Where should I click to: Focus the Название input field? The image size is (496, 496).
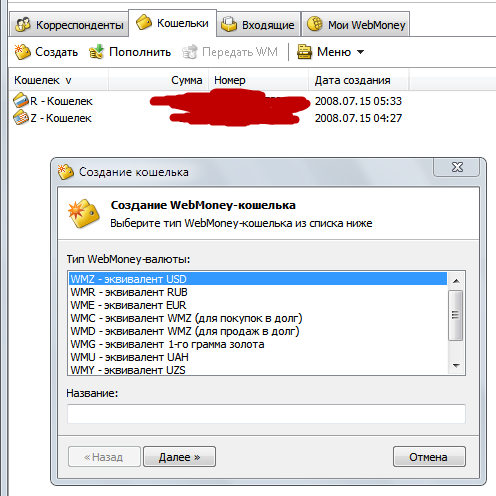pos(266,414)
